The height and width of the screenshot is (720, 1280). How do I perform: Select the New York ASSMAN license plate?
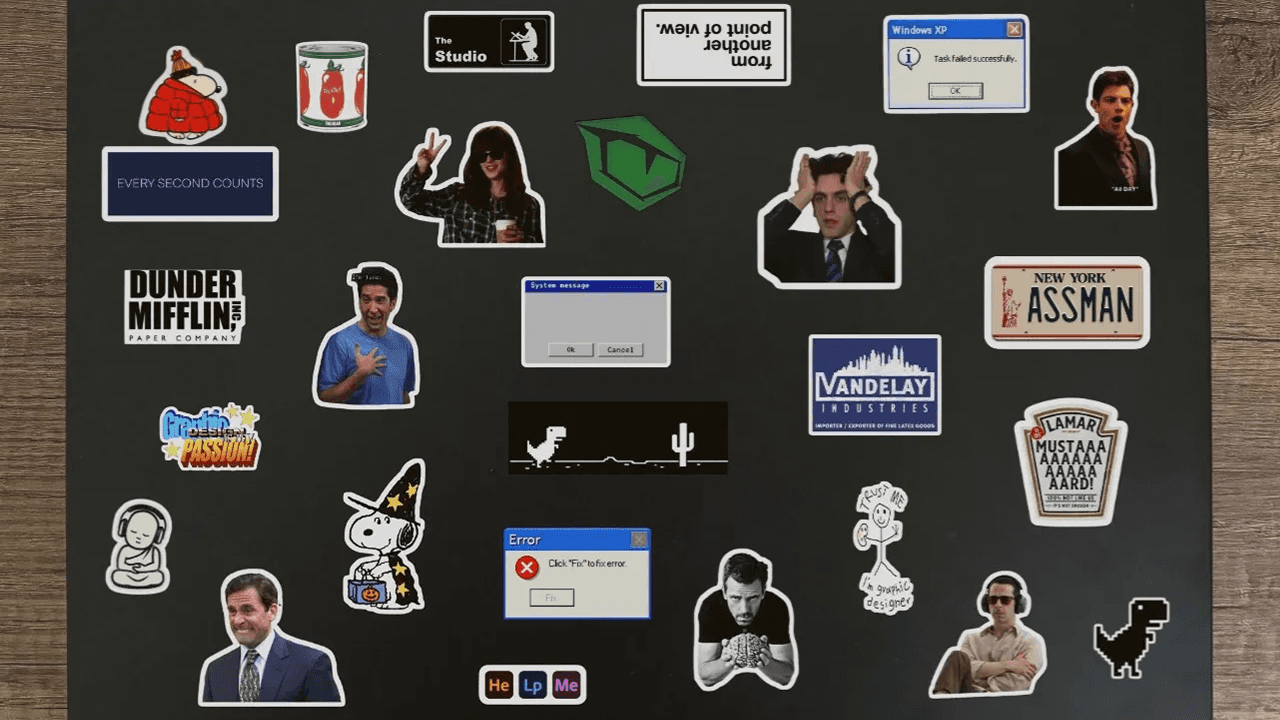click(x=1067, y=302)
